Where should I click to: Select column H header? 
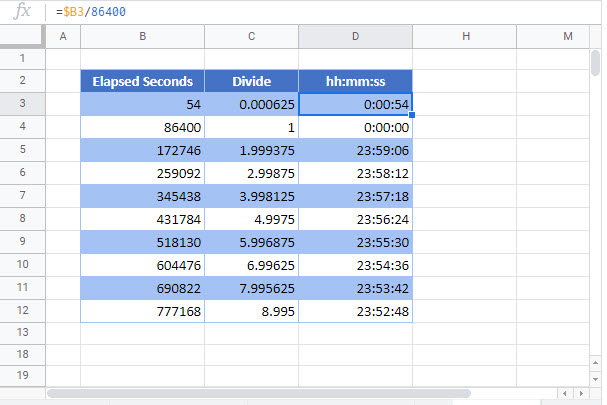tap(465, 36)
